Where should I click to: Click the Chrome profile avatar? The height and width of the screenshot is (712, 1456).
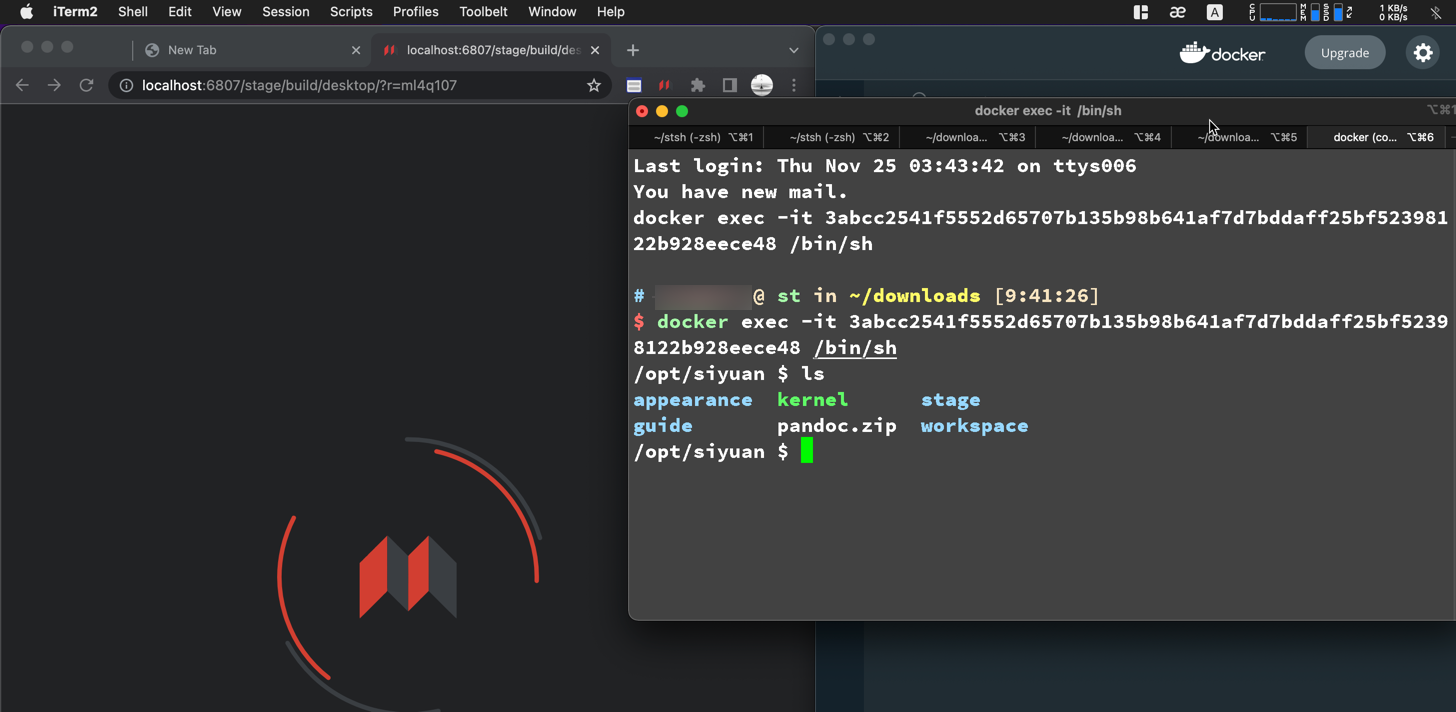click(762, 85)
